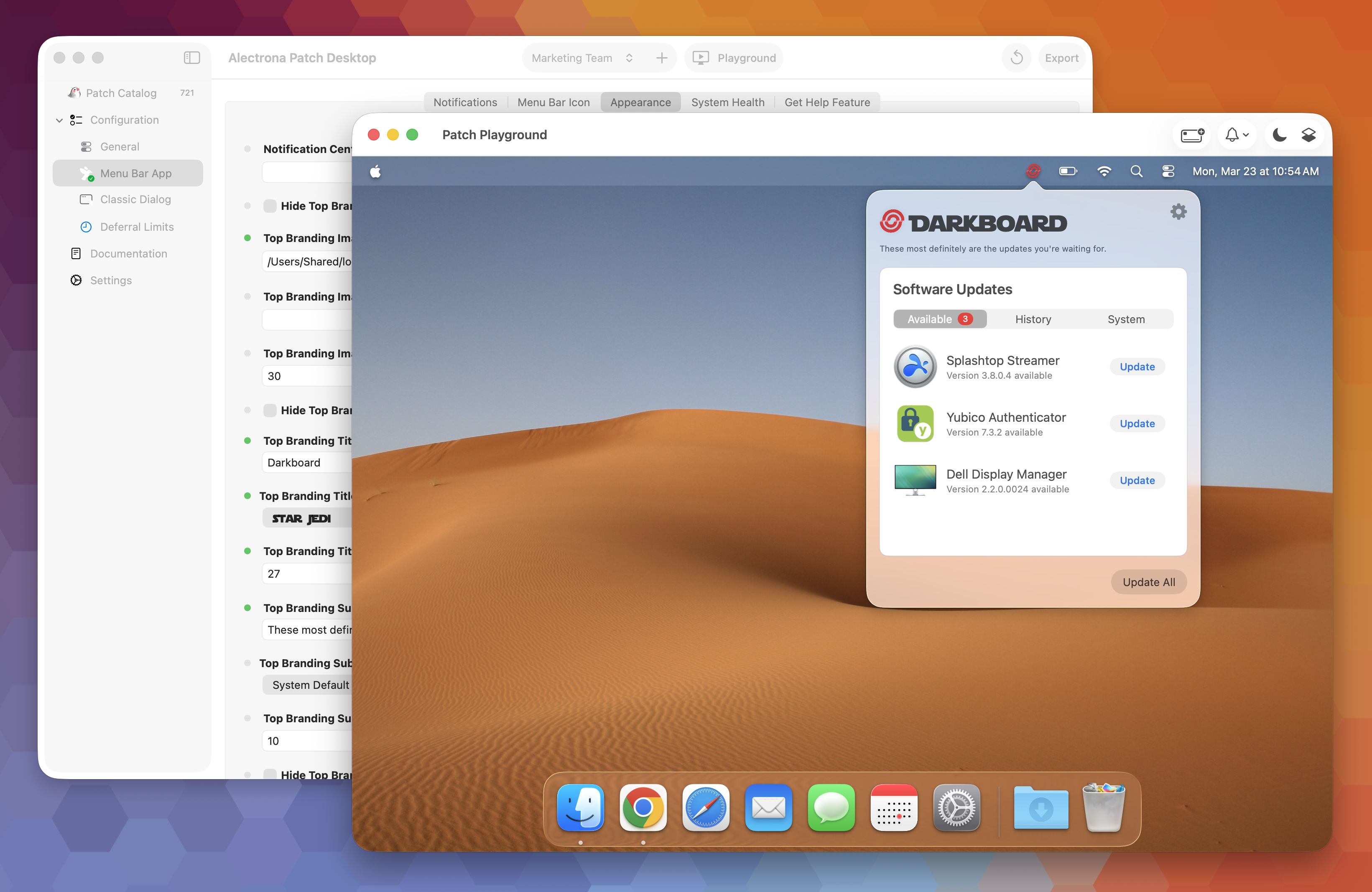
Task: Click the Dell Display Manager monitor icon
Action: 915,480
